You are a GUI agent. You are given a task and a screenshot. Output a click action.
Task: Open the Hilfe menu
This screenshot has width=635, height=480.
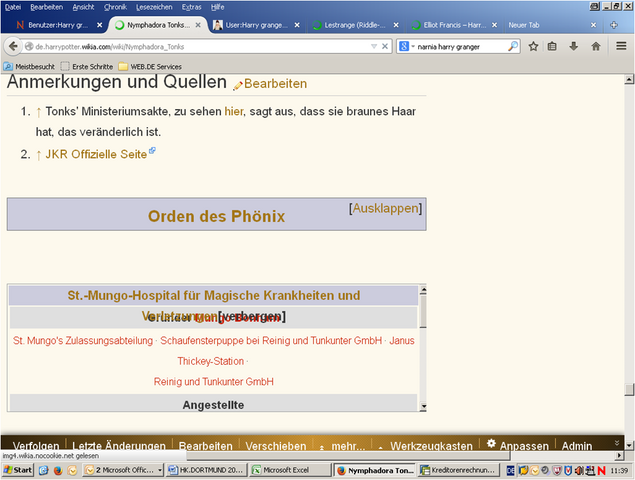click(x=217, y=7)
